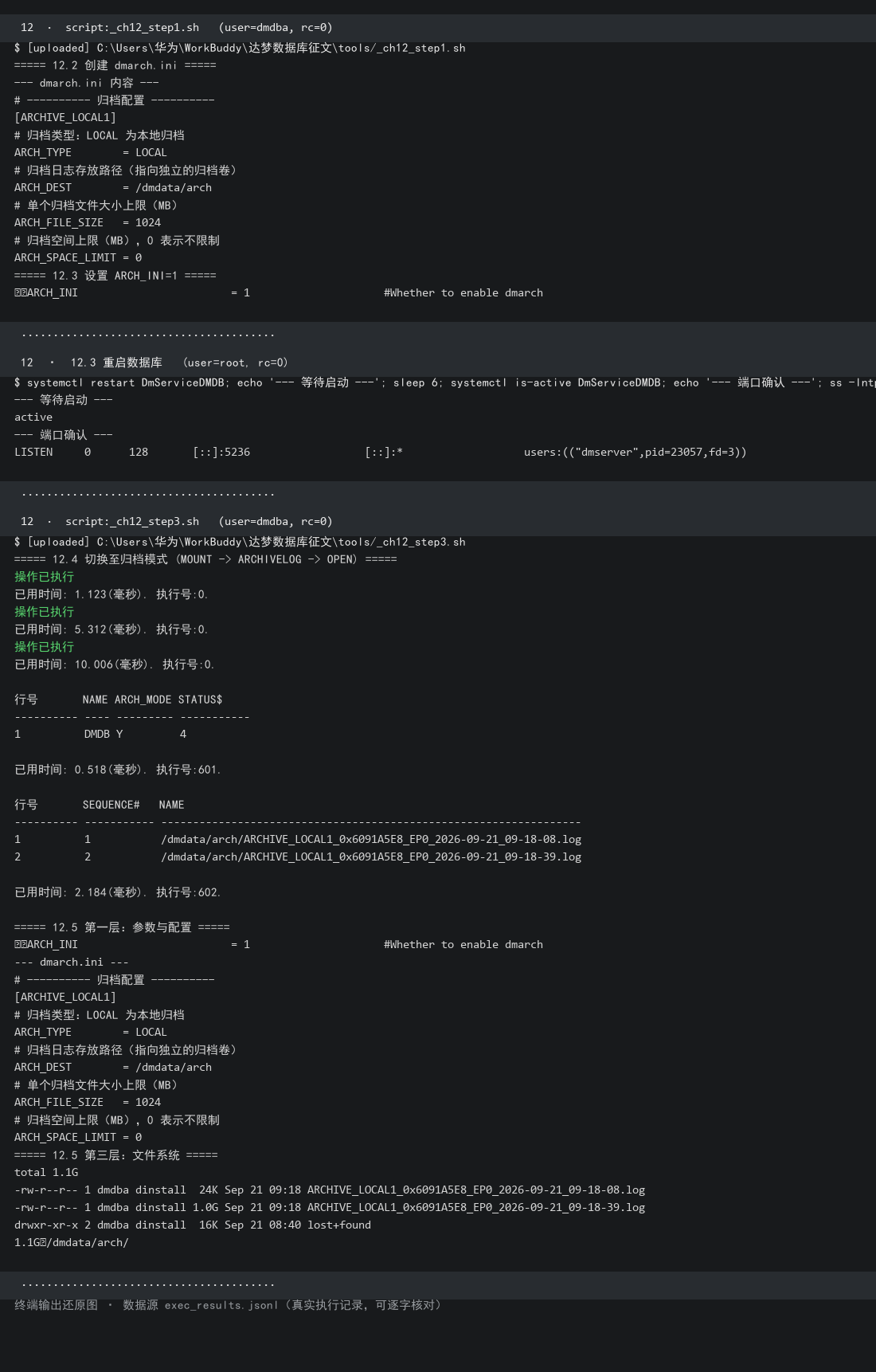Click the '12.5 第三层: 文件系统' heading

116,1155
